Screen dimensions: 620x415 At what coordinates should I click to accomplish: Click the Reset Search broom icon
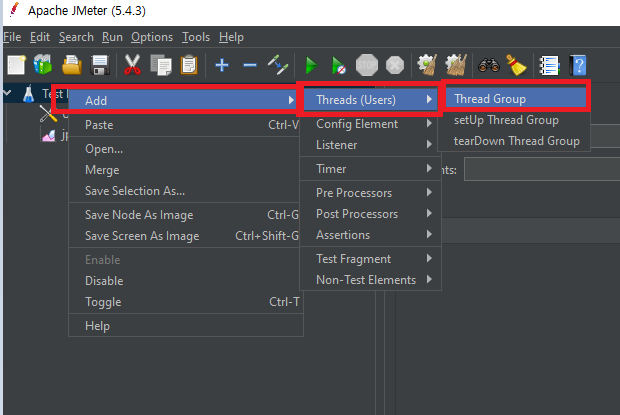pyautogui.click(x=516, y=65)
